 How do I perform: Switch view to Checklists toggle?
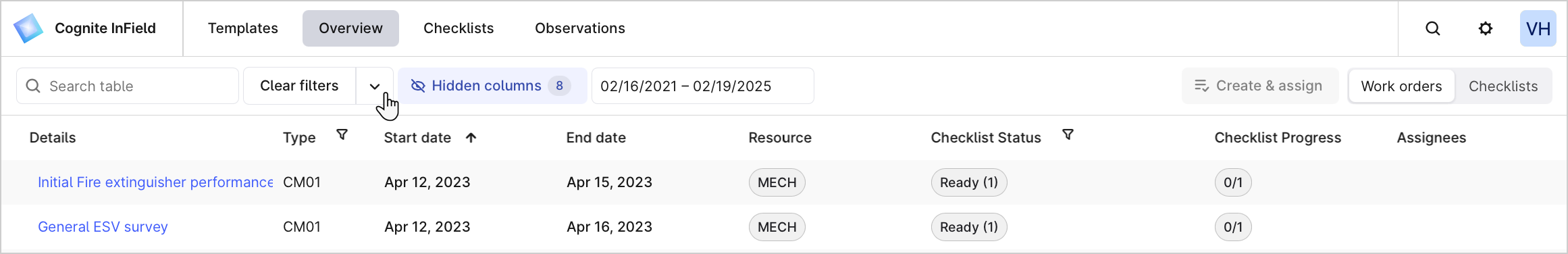[x=1503, y=86]
